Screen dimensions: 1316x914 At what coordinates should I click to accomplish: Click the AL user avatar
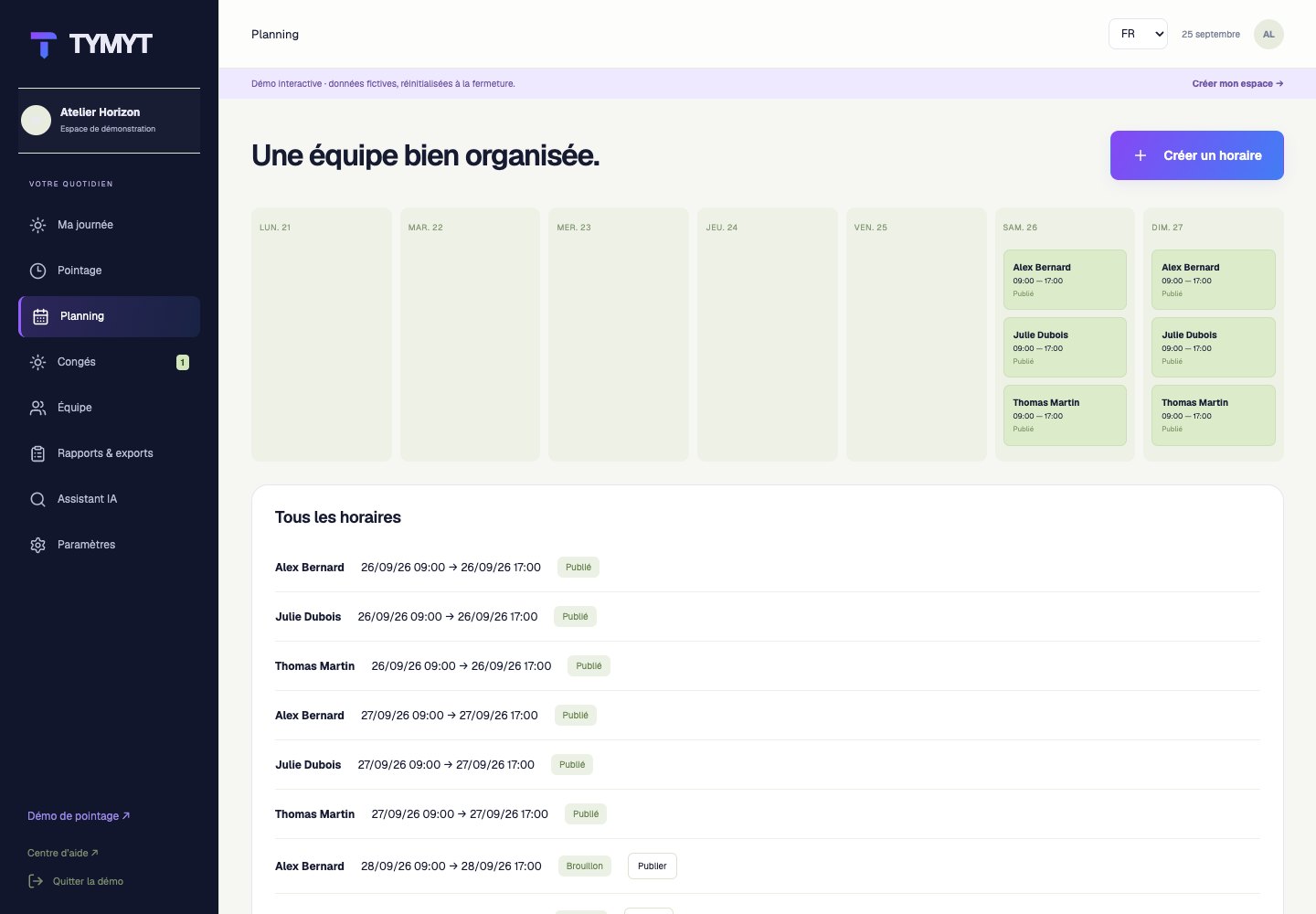pyautogui.click(x=1268, y=34)
